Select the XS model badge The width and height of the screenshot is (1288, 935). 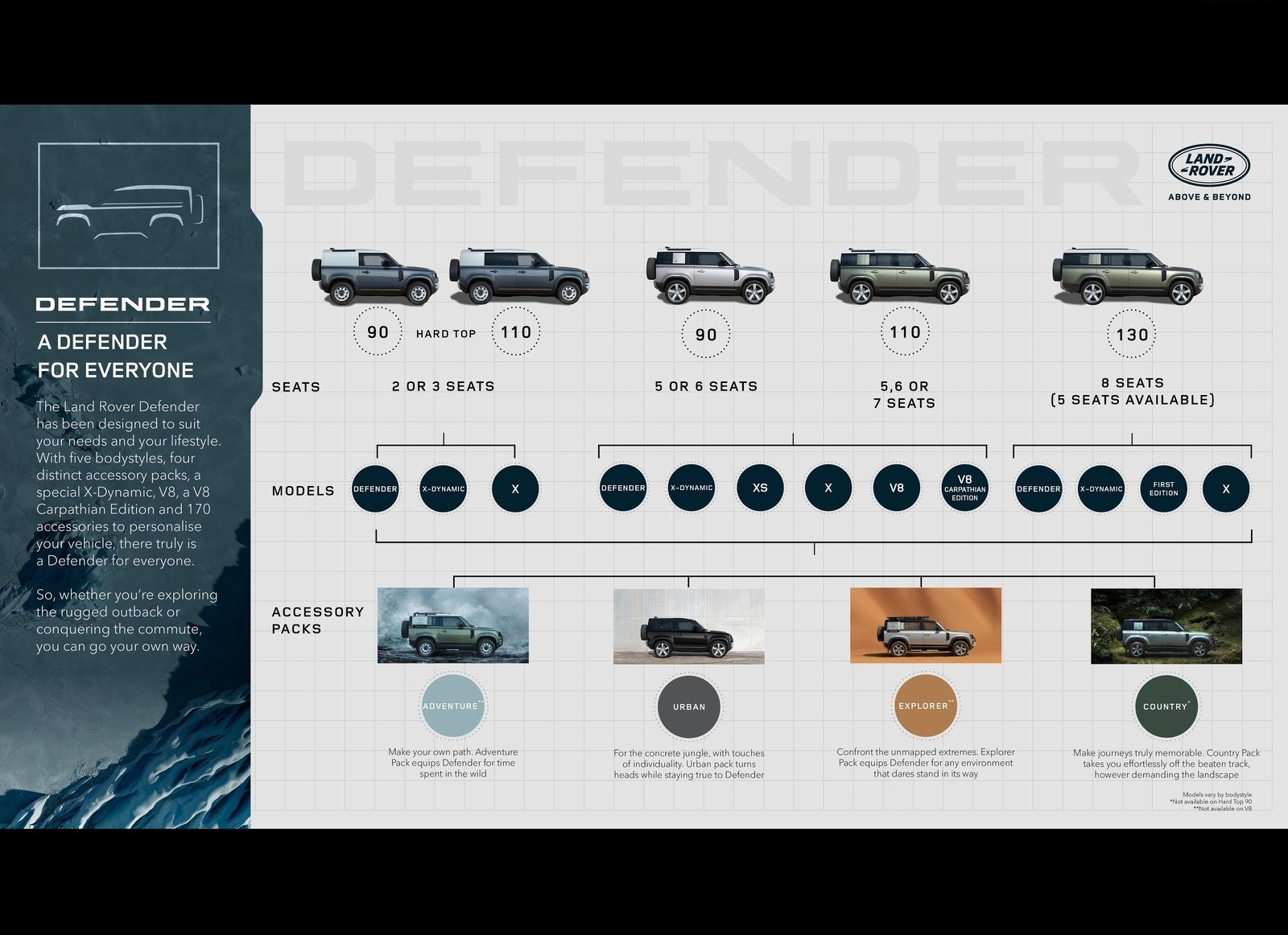click(760, 488)
